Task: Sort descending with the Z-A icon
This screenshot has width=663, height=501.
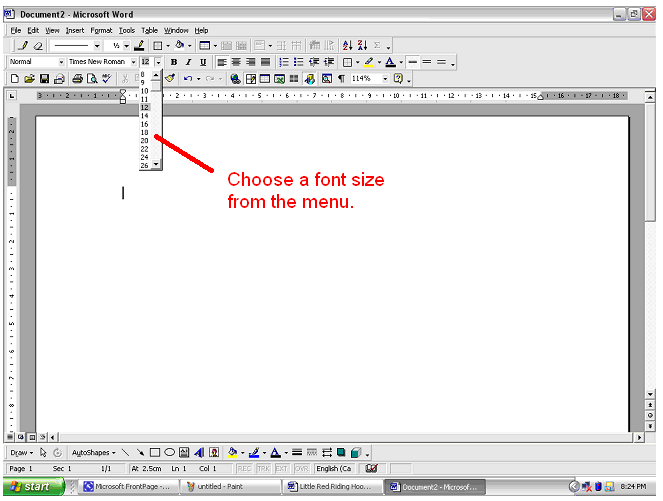Action: [362, 45]
